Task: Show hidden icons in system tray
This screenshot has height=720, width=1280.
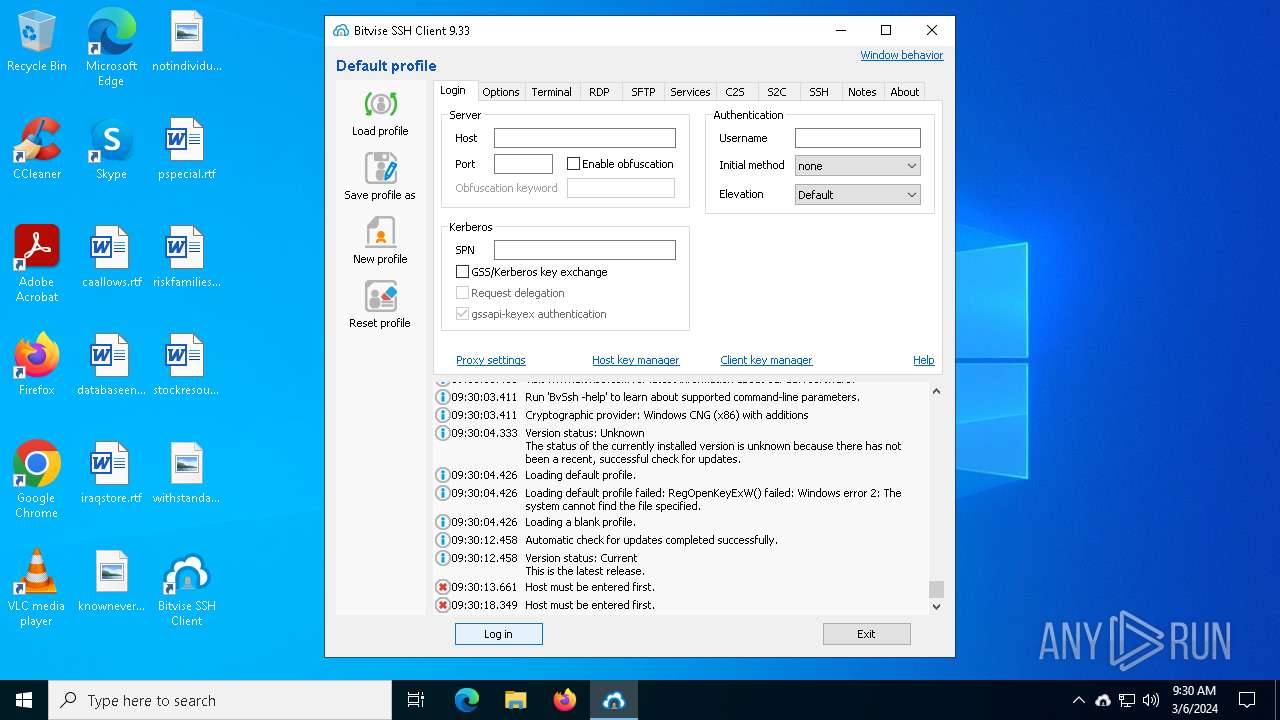Action: 1078,700
